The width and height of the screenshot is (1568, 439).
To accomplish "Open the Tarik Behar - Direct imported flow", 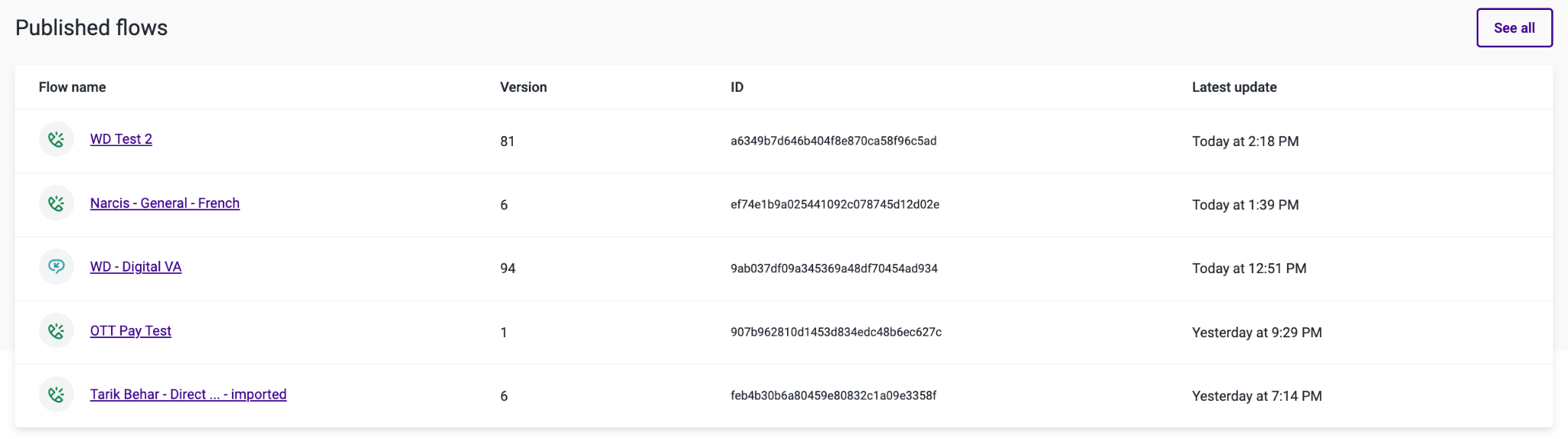I will point(188,395).
